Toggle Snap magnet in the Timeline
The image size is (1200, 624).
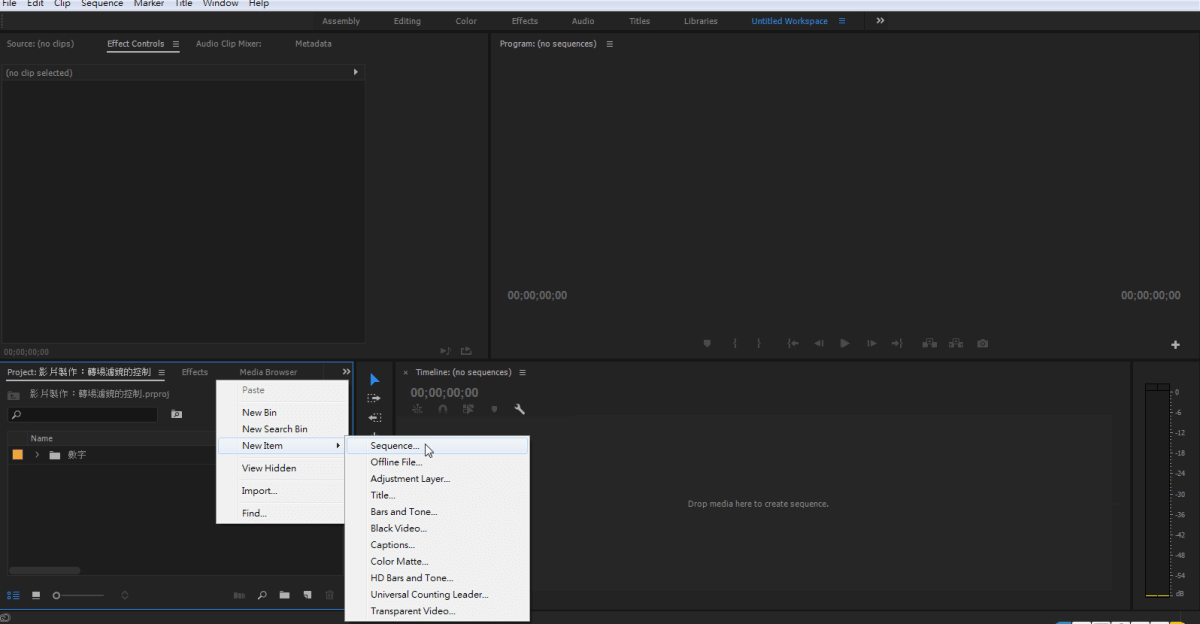(443, 409)
